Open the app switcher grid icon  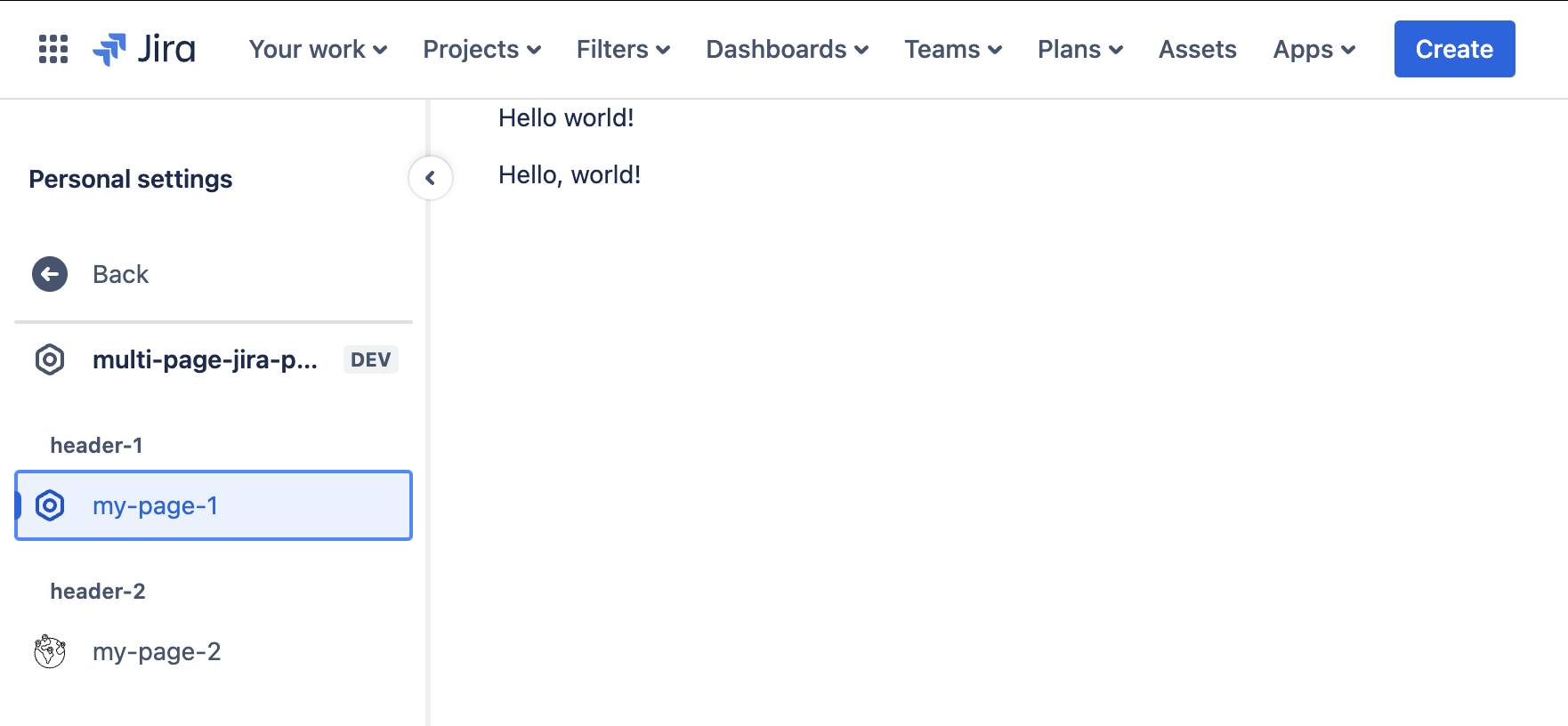(x=53, y=49)
